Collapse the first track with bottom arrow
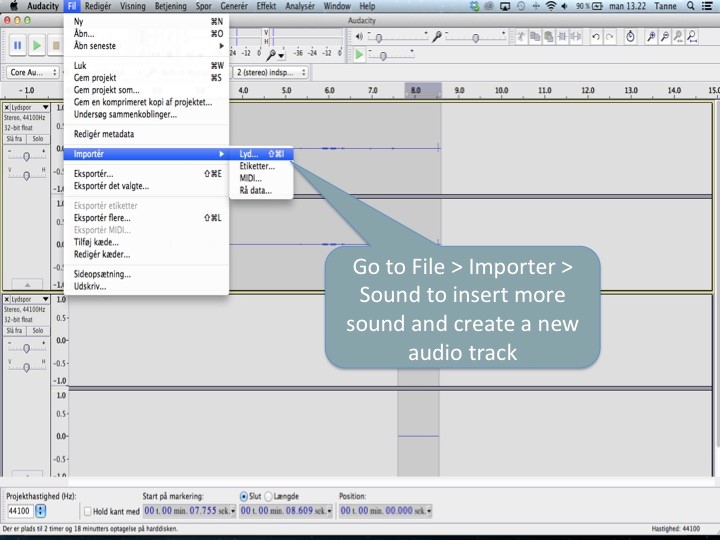Screen dimensions: 720x540 [27, 285]
